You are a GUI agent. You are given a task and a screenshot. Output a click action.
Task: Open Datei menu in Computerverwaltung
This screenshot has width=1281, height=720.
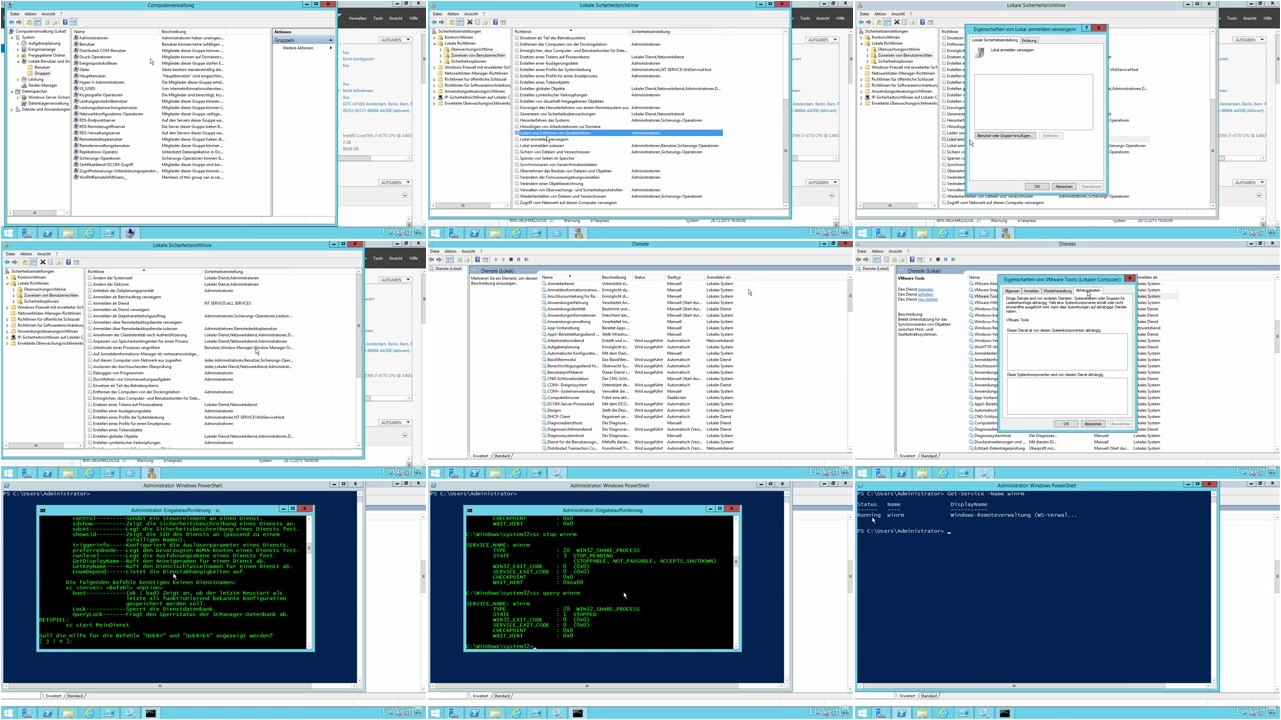click(x=14, y=14)
